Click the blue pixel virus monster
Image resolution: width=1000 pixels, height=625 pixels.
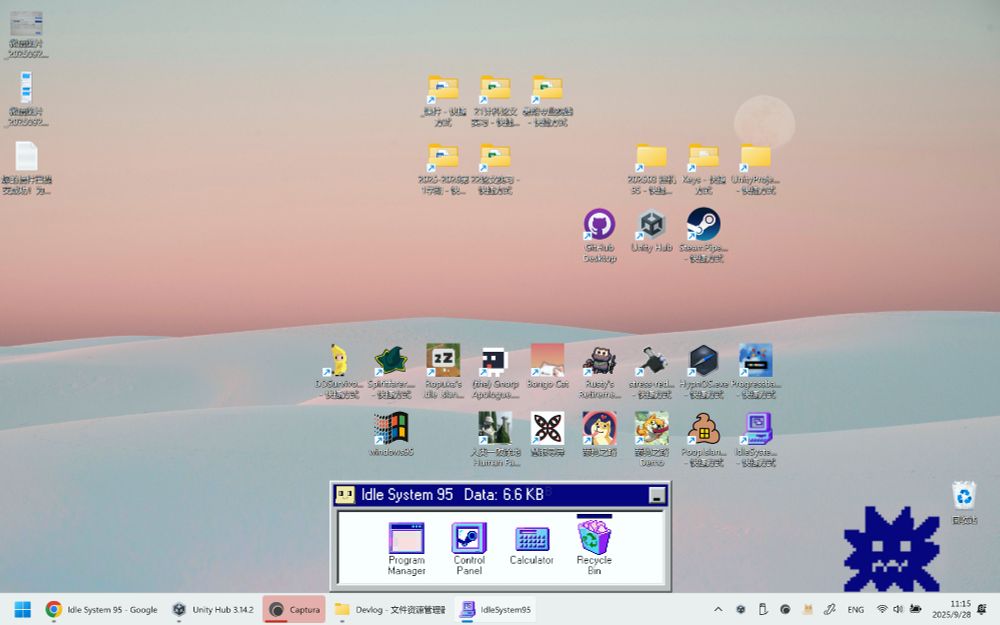[892, 549]
